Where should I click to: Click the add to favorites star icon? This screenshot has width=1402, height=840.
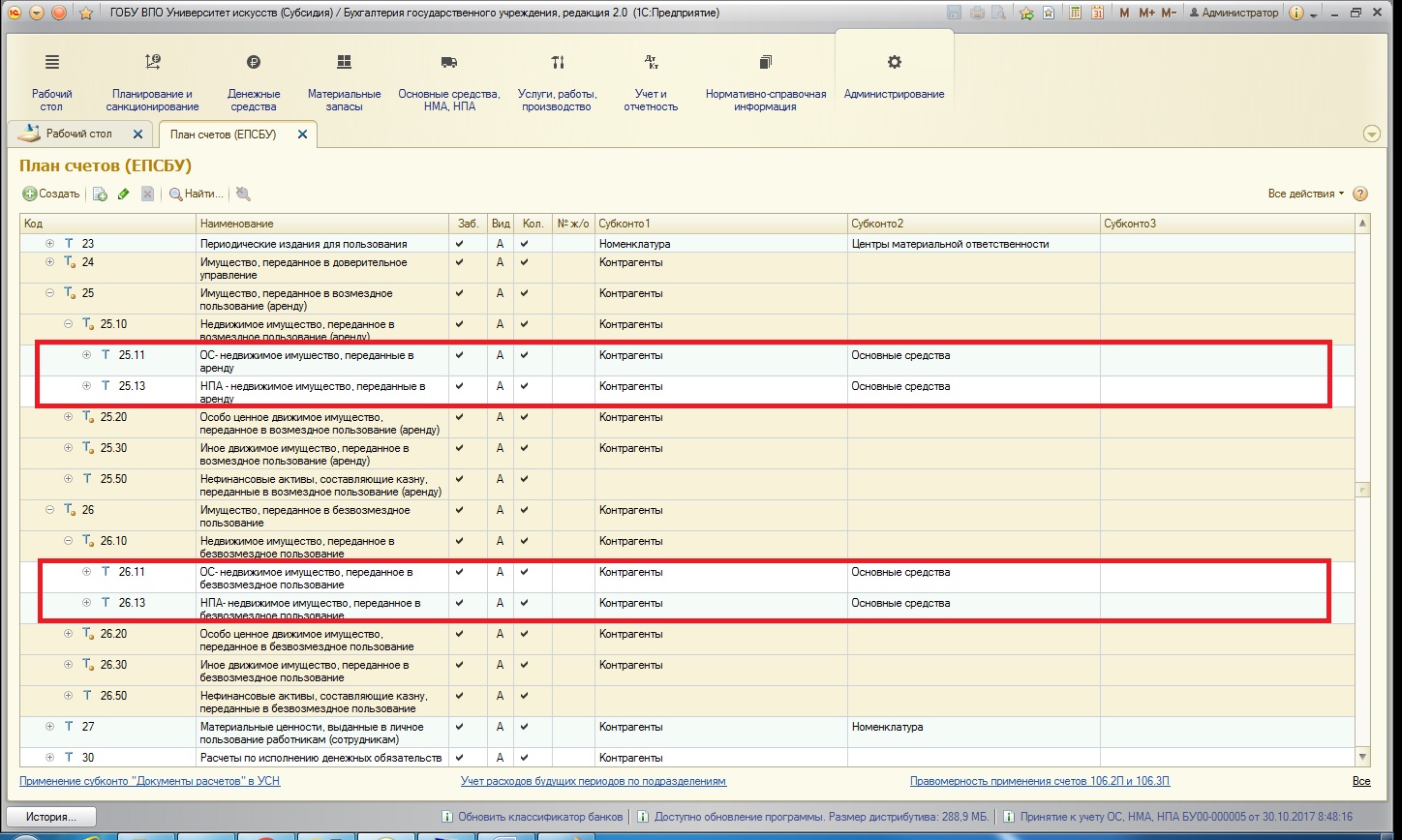pyautogui.click(x=1025, y=13)
